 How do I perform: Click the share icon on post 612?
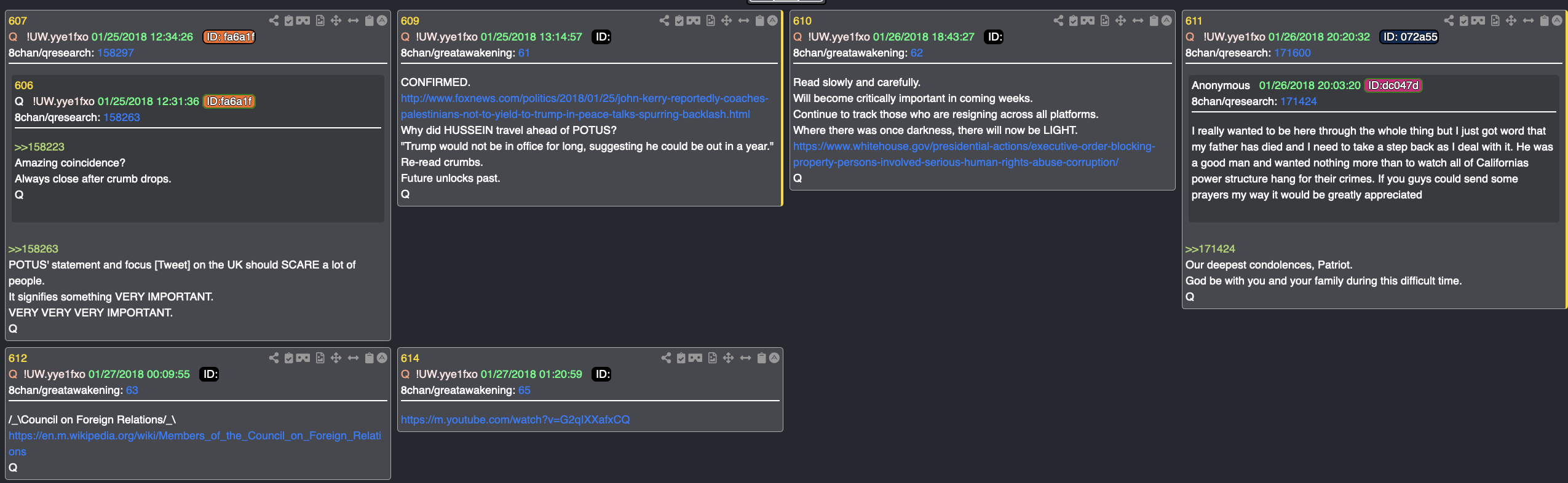(274, 358)
